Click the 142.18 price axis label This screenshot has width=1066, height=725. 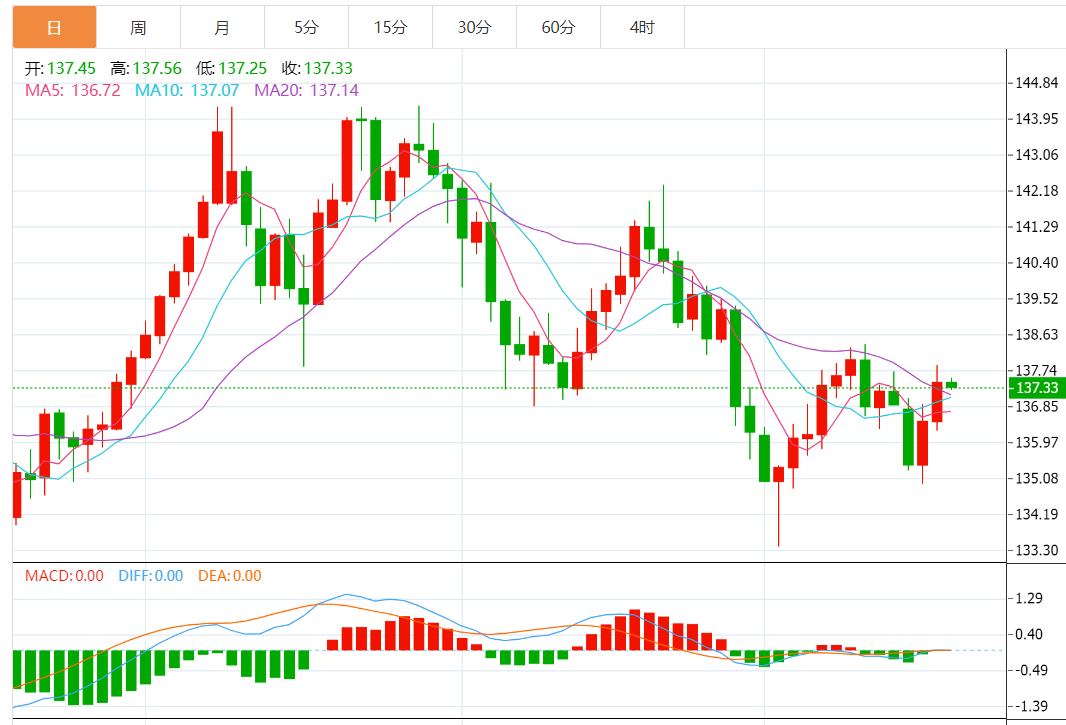(1037, 191)
